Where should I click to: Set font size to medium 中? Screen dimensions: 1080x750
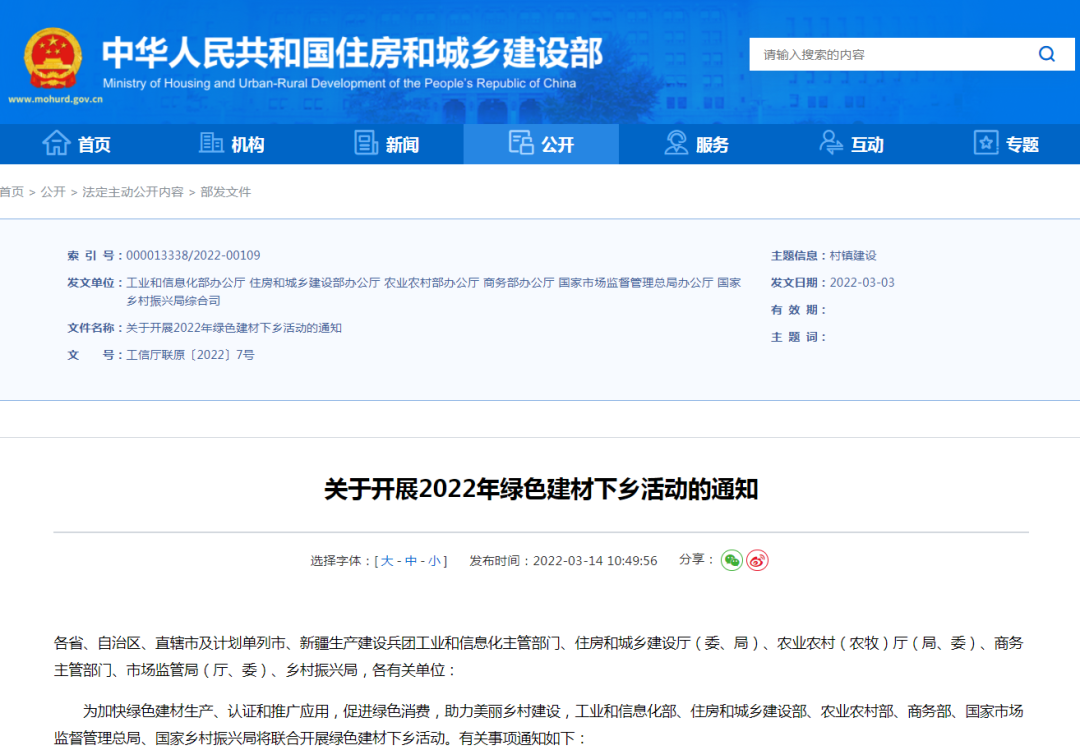[411, 561]
